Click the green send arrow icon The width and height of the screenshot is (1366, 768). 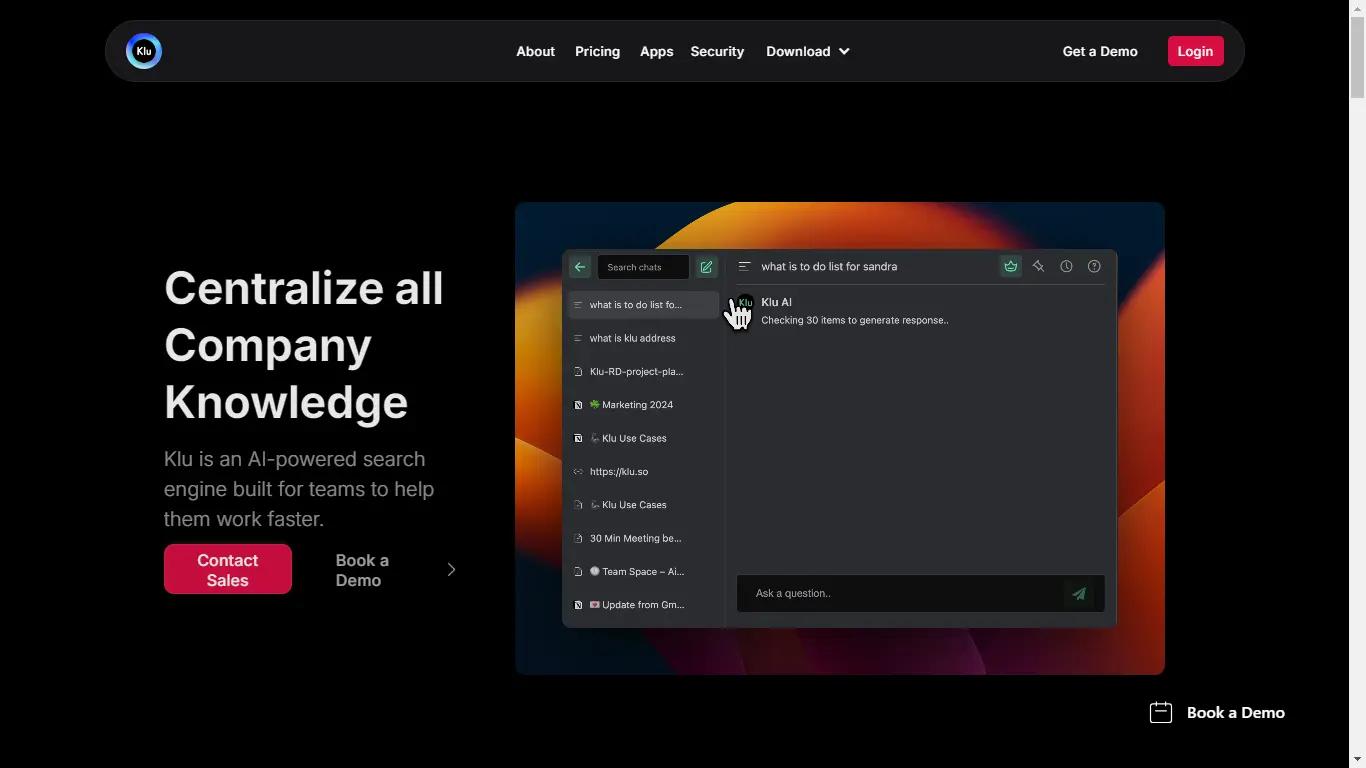pos(1079,594)
